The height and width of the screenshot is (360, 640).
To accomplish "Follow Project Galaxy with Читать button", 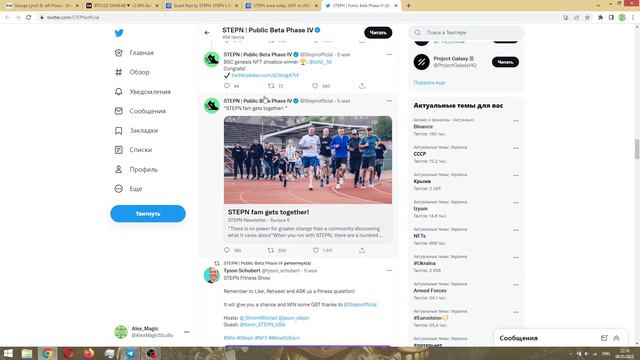I will (x=505, y=62).
